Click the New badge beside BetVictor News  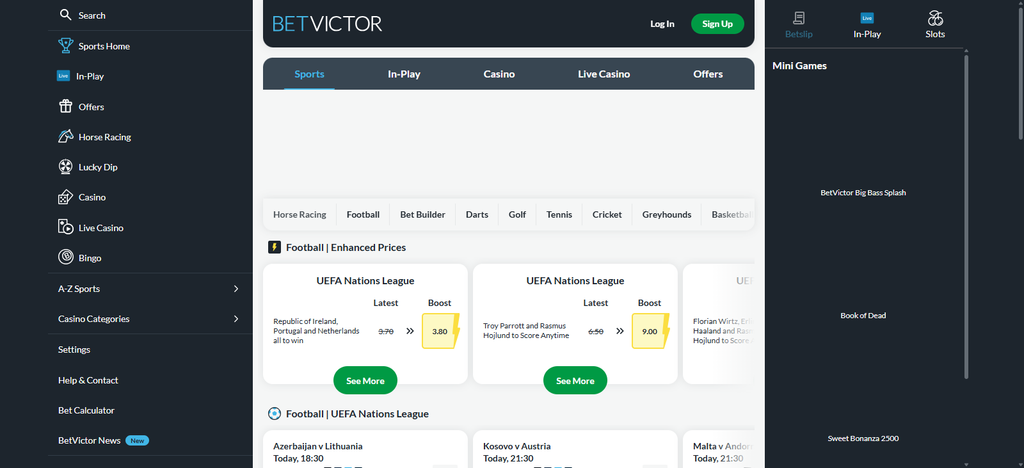click(137, 441)
